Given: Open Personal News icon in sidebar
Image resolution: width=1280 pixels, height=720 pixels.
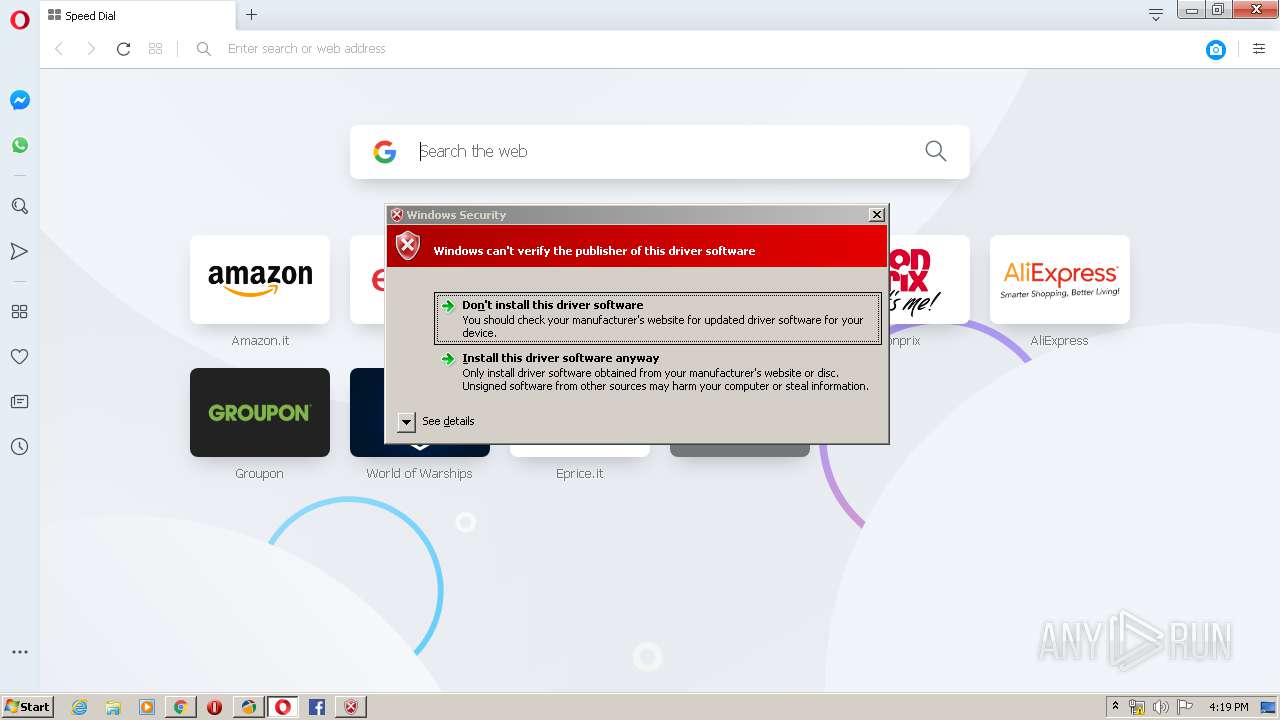Looking at the screenshot, I should 19,401.
